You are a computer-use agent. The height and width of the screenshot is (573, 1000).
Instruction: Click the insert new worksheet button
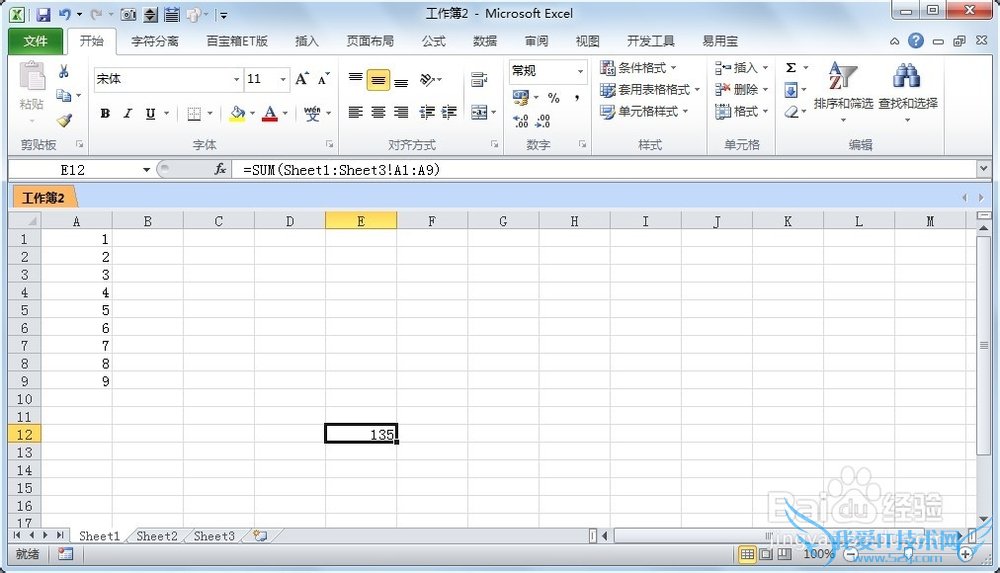coord(260,536)
